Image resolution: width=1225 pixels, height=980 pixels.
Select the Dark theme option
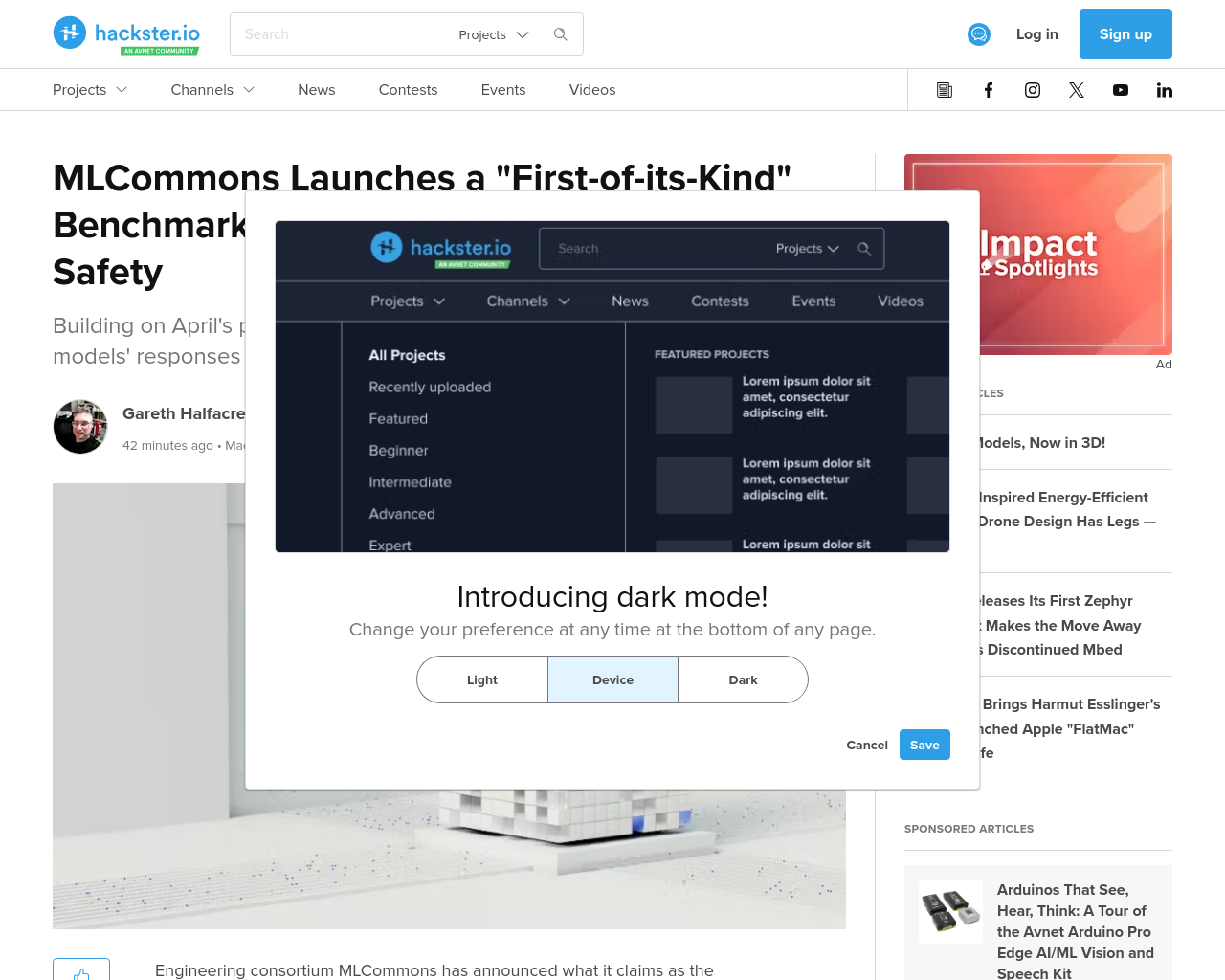743,679
